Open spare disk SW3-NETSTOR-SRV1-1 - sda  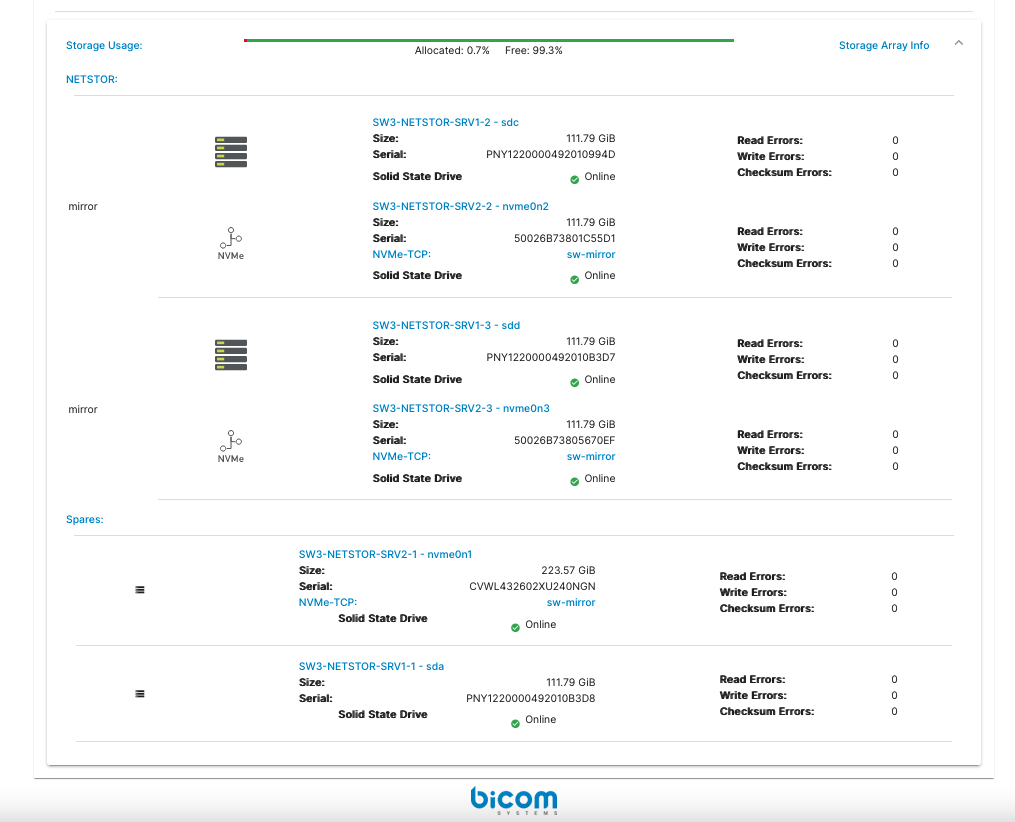(x=371, y=666)
